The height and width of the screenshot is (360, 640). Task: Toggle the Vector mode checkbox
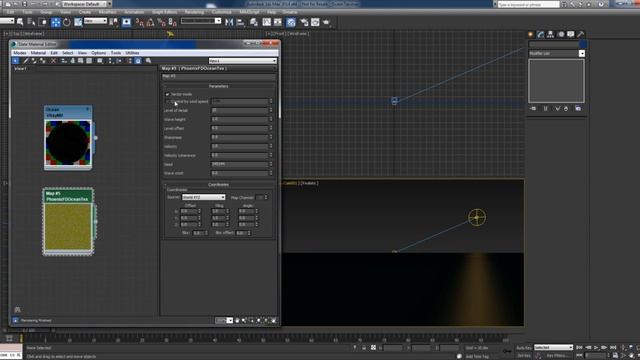[x=167, y=94]
